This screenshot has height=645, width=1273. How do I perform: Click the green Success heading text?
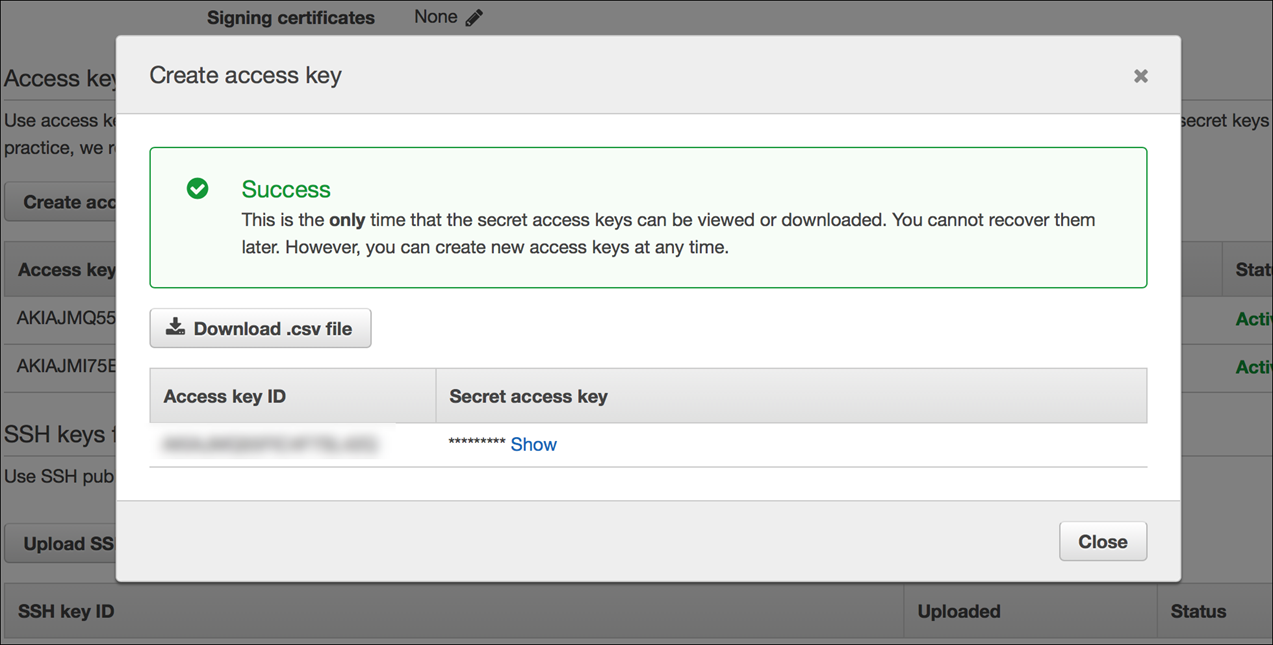point(286,189)
